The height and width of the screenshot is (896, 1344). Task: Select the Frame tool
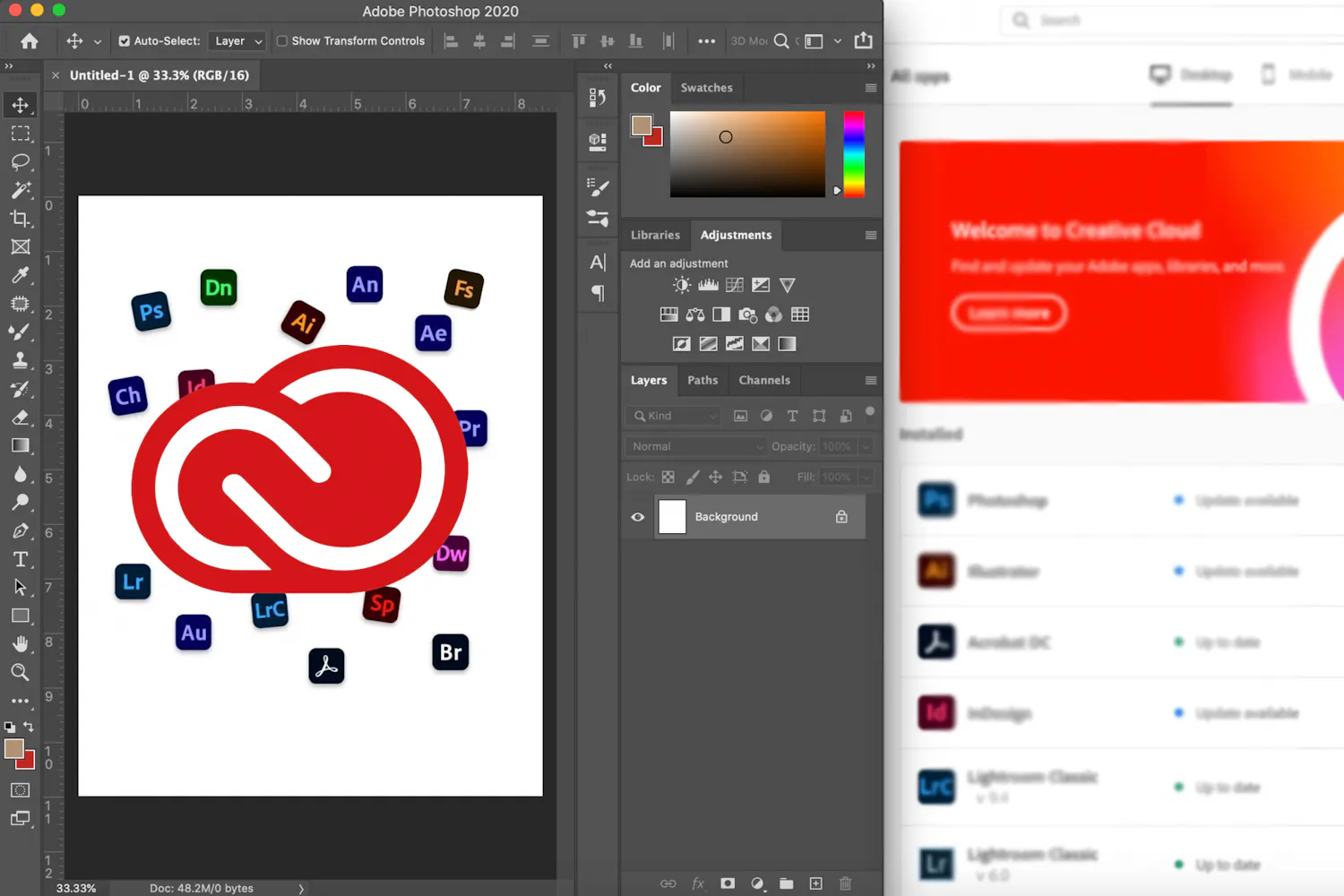[x=20, y=247]
